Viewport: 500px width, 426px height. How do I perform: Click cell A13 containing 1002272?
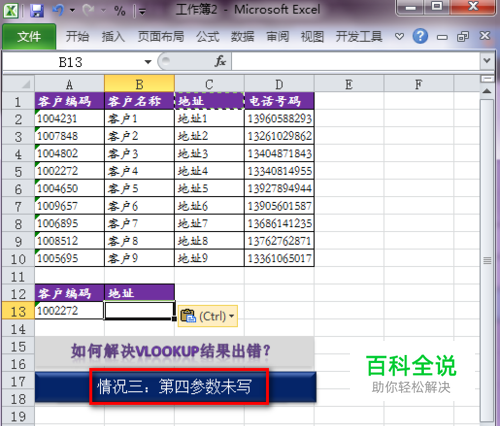(69, 311)
